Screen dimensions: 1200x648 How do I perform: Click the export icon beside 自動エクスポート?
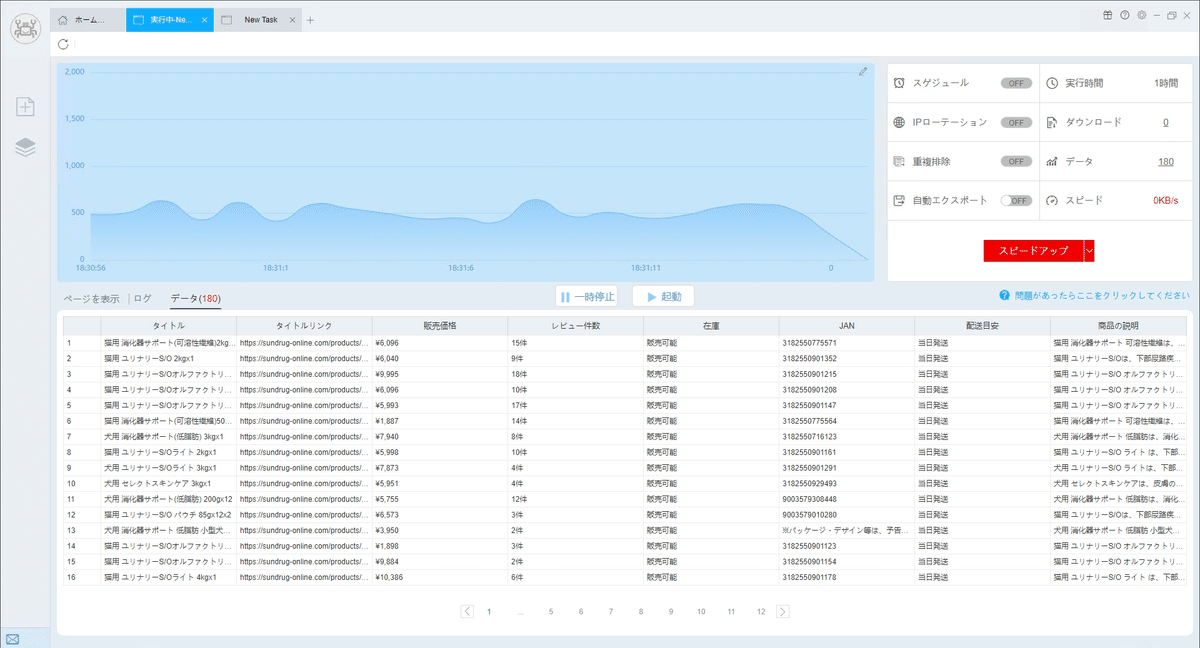tap(900, 200)
